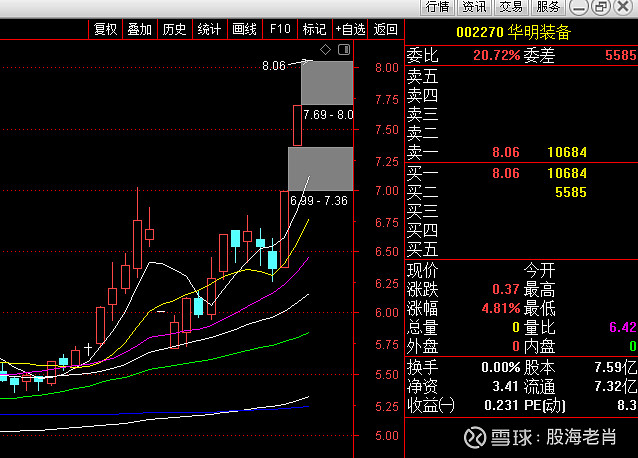Click the upper gray gap box on chart
The height and width of the screenshot is (458, 638).
coord(327,83)
